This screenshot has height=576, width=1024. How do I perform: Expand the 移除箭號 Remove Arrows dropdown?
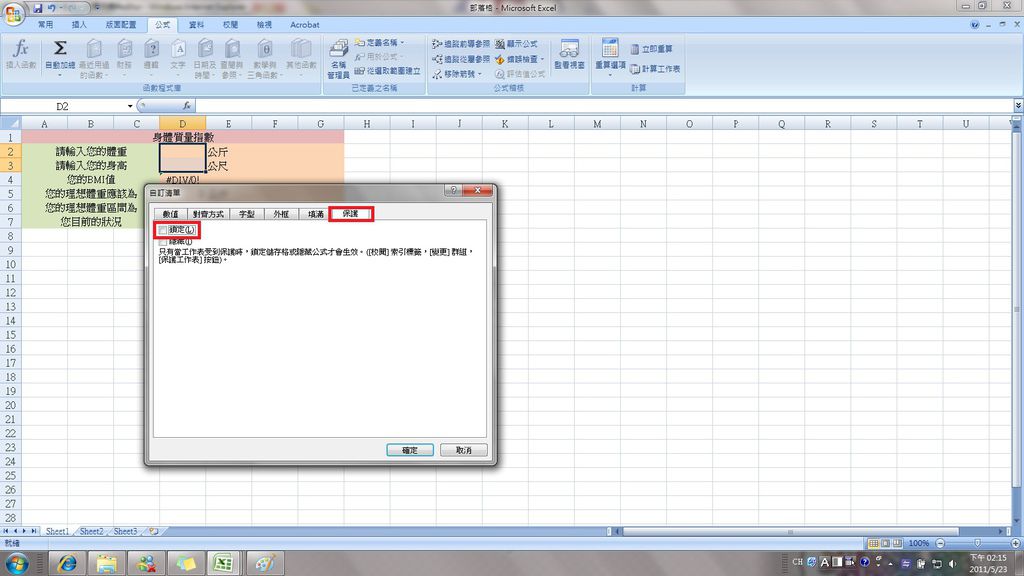(480, 74)
